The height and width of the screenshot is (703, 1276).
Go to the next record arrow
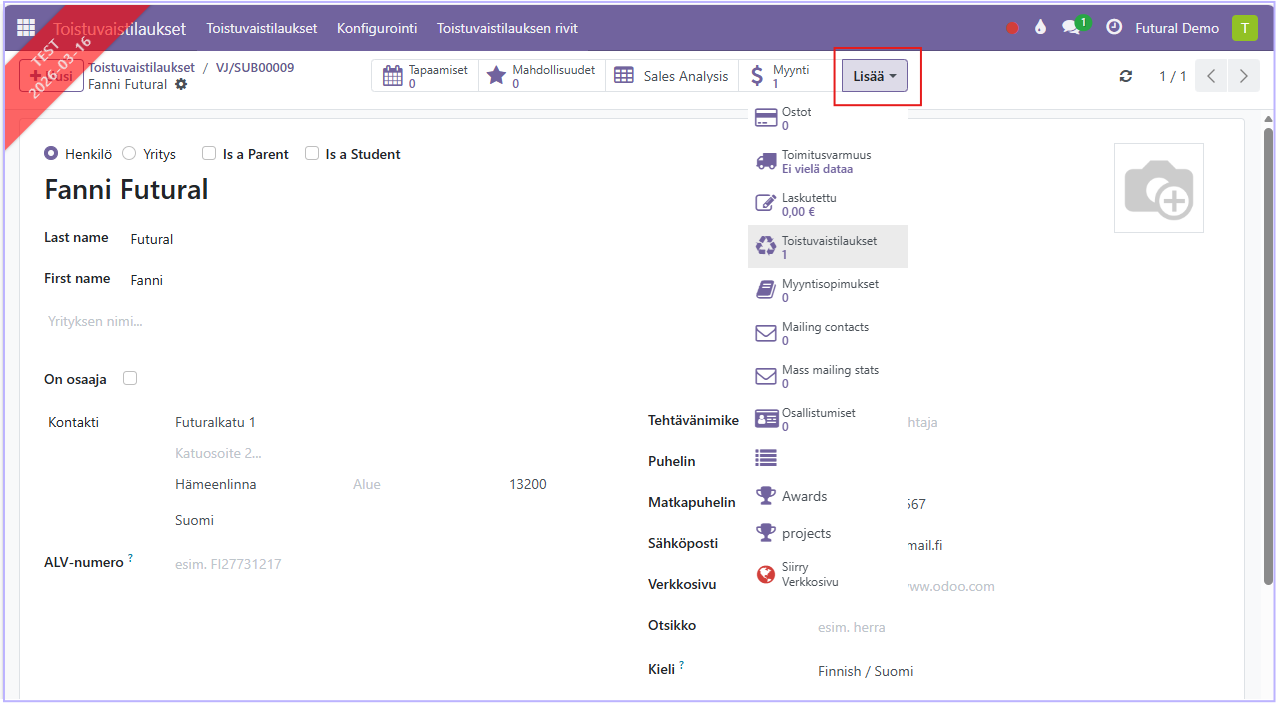coord(1243,76)
